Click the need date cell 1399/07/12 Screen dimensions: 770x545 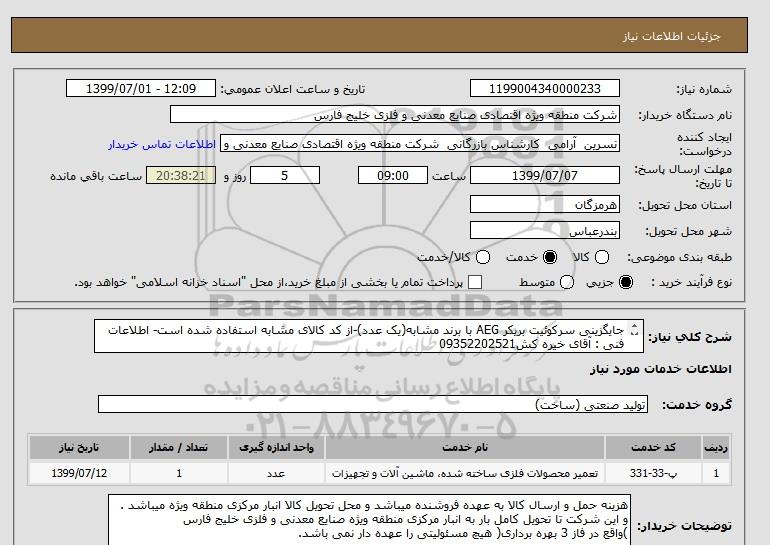79,473
